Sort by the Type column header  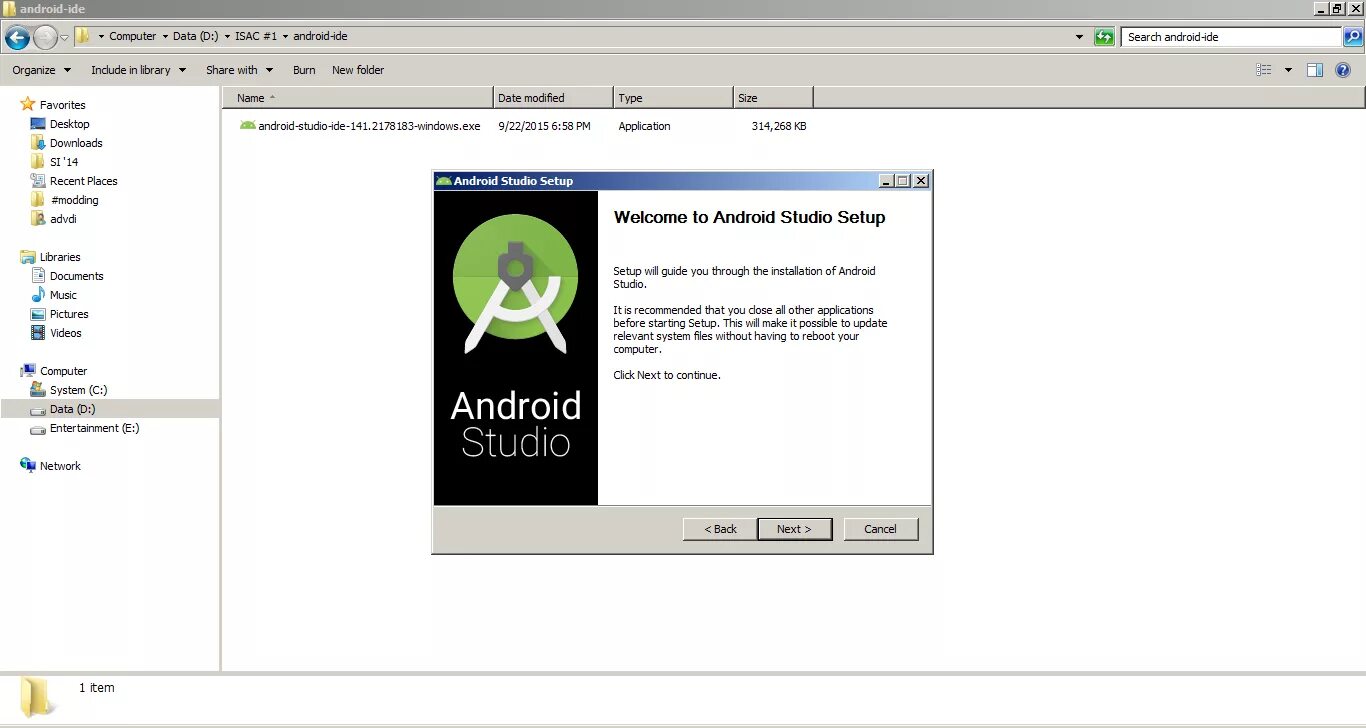[x=673, y=98]
